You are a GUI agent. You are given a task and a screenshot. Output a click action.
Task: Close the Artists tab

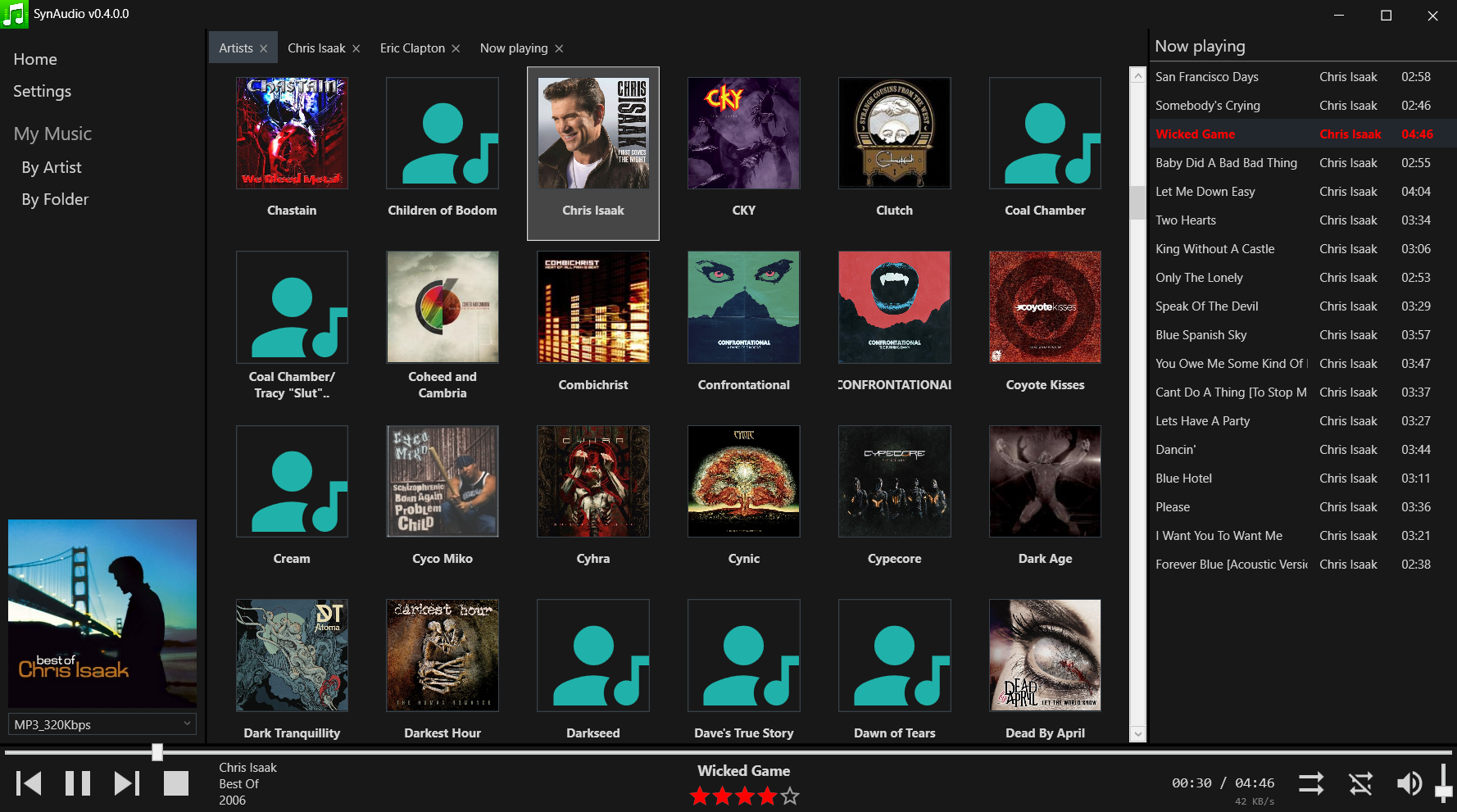coord(264,48)
